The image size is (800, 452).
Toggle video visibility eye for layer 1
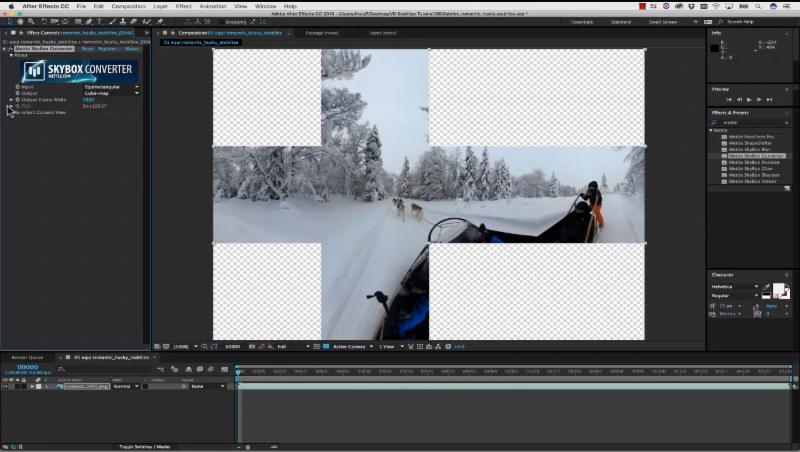5,386
